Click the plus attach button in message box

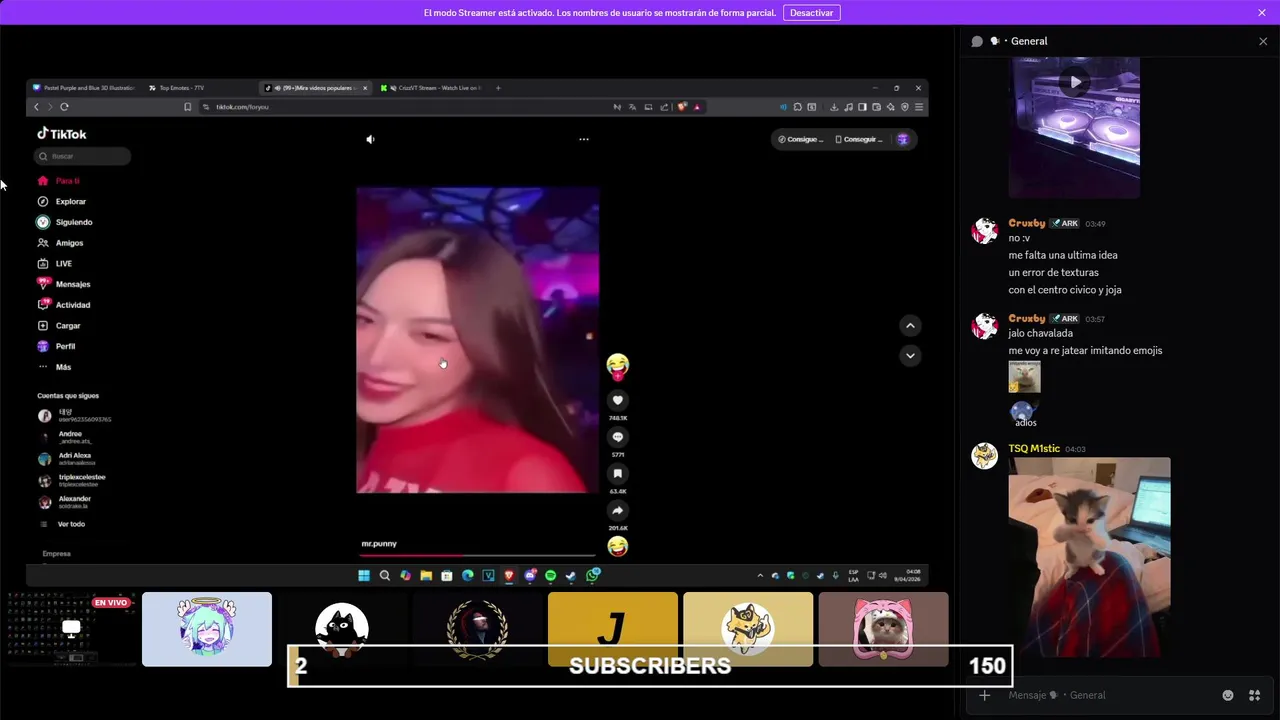tap(985, 695)
